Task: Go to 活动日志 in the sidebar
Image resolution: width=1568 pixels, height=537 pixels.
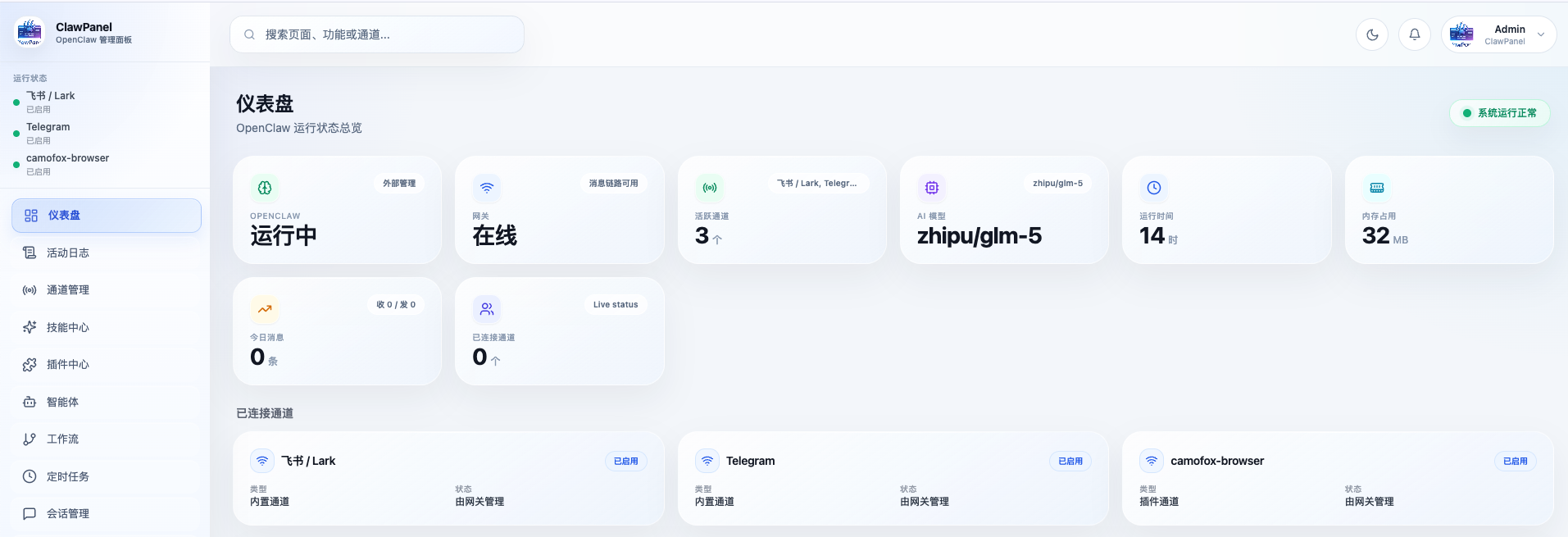Action: pyautogui.click(x=68, y=253)
